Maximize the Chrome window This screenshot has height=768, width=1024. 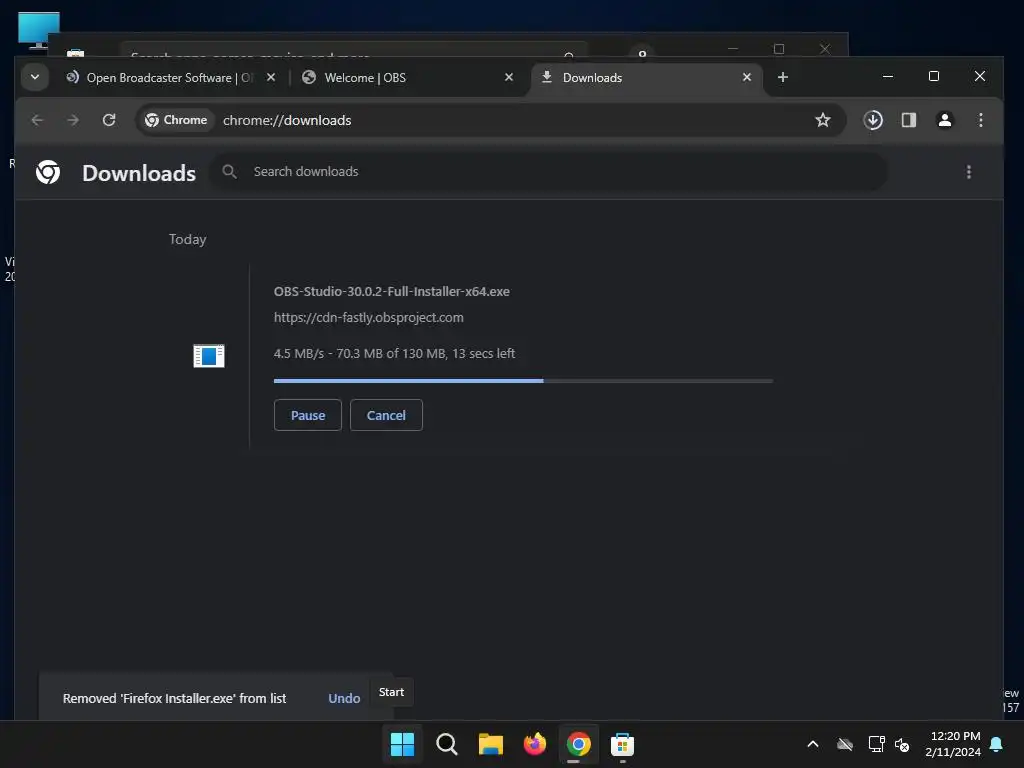coord(934,76)
